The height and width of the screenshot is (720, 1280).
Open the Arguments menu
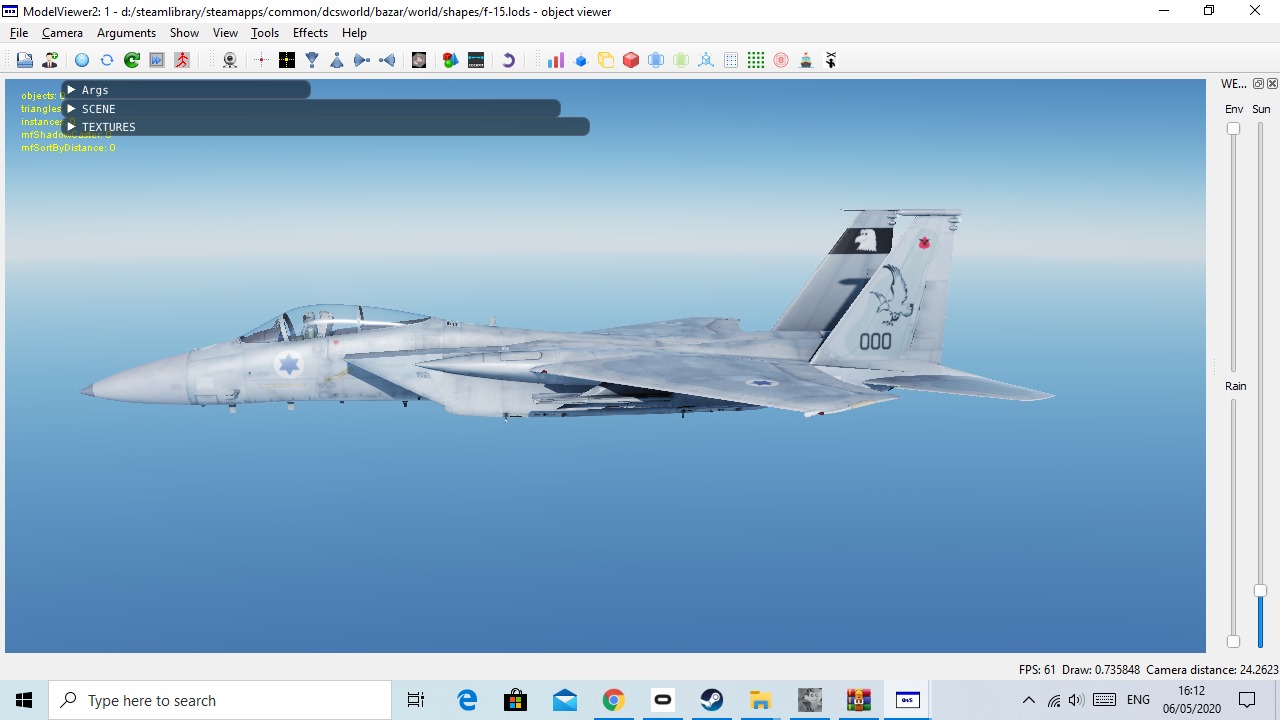[126, 33]
